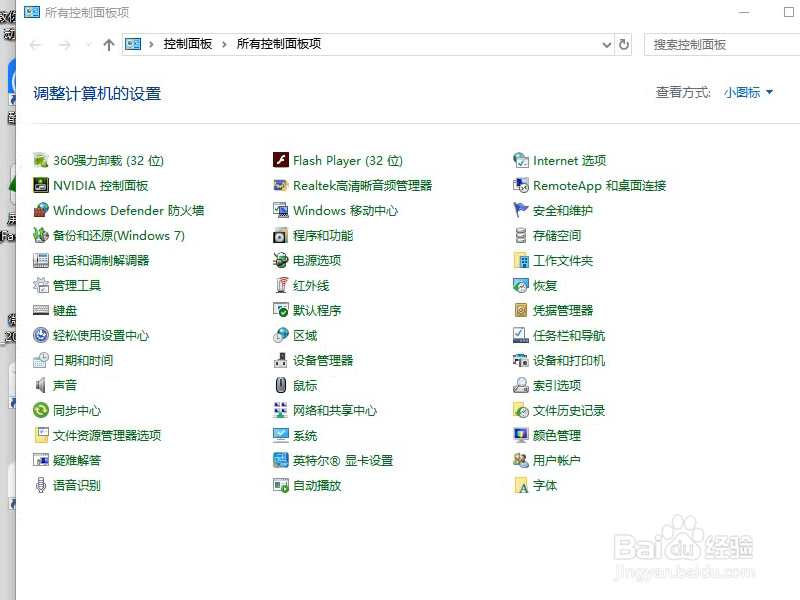Open the Internet 选项 icon

tap(520, 160)
